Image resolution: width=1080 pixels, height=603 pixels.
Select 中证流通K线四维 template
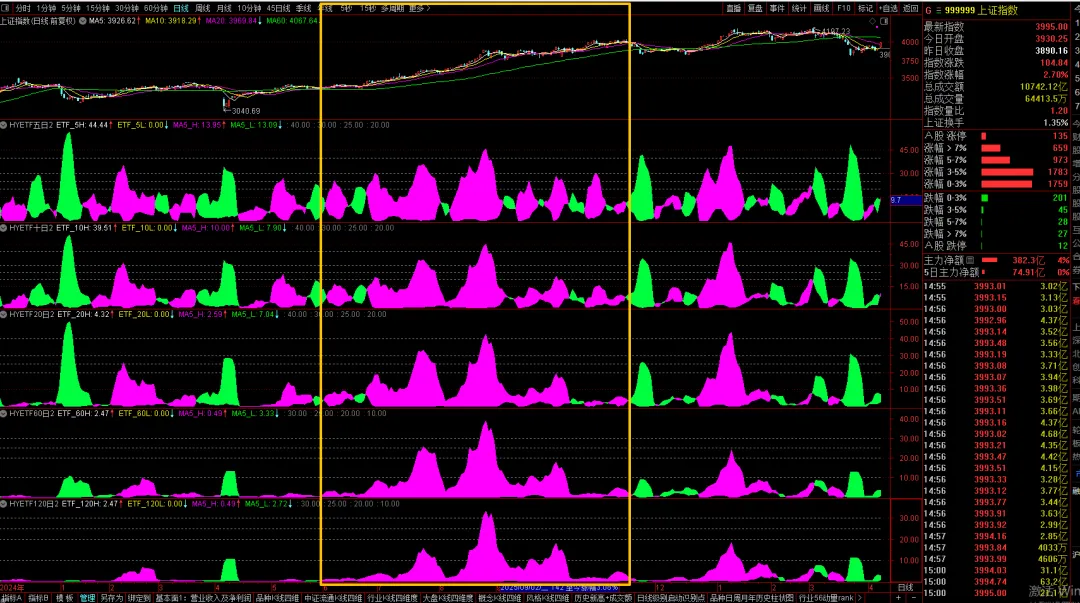tap(333, 597)
